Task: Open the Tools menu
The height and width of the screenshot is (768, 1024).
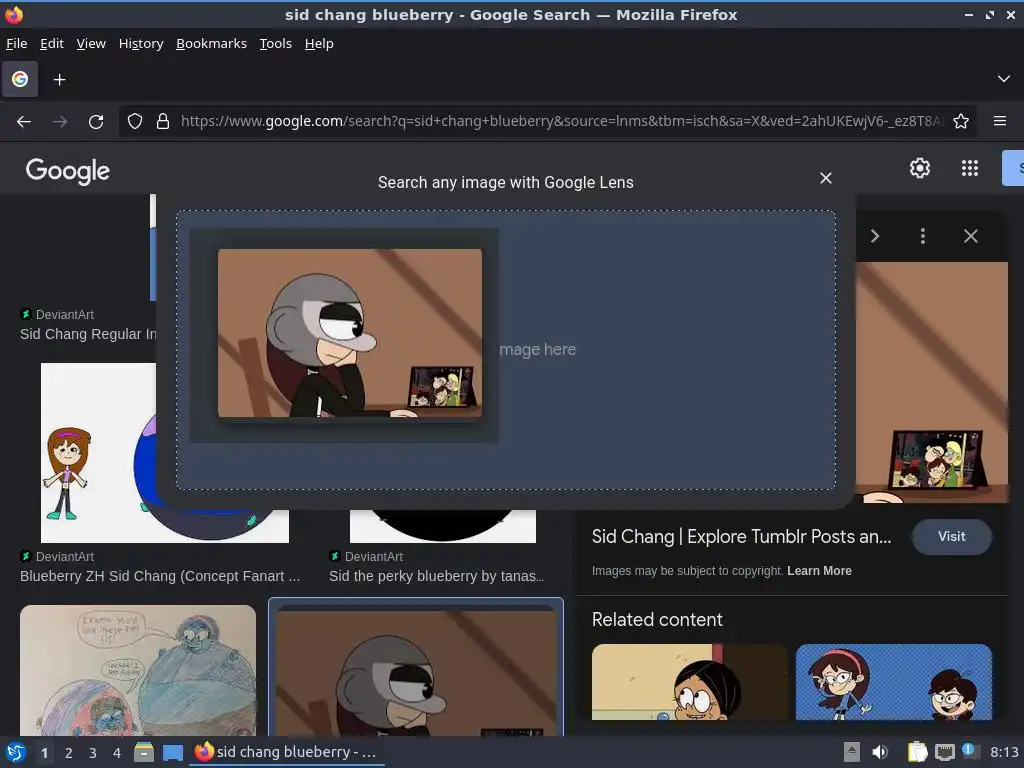Action: coord(276,44)
